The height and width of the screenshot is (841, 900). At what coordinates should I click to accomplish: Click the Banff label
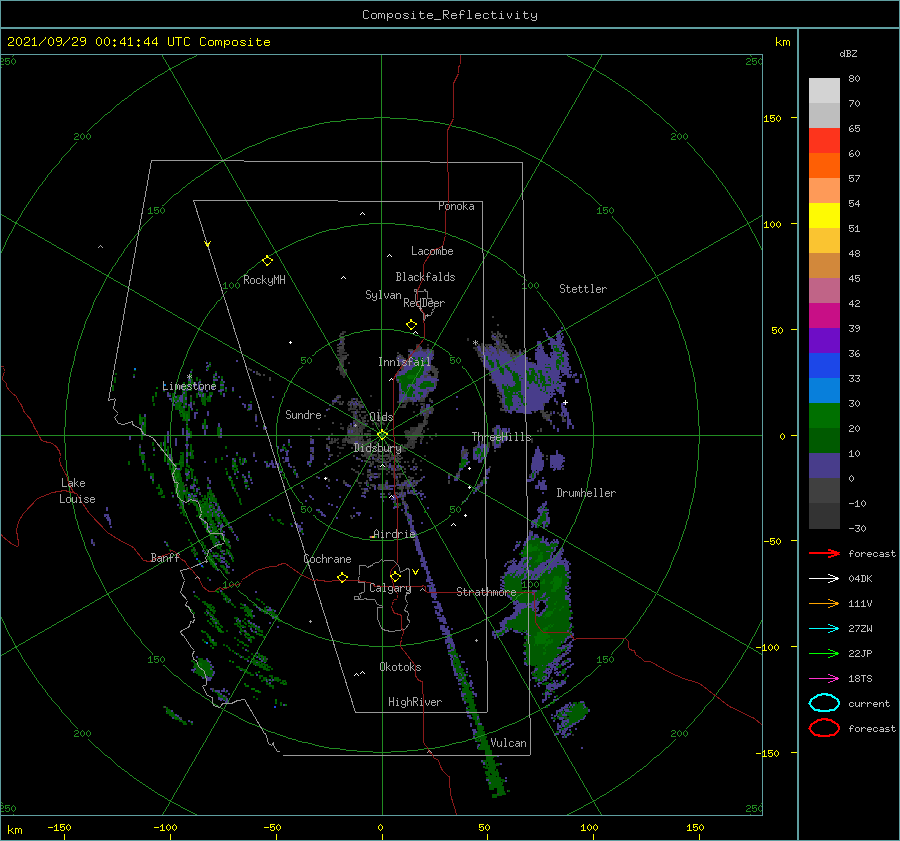(165, 557)
